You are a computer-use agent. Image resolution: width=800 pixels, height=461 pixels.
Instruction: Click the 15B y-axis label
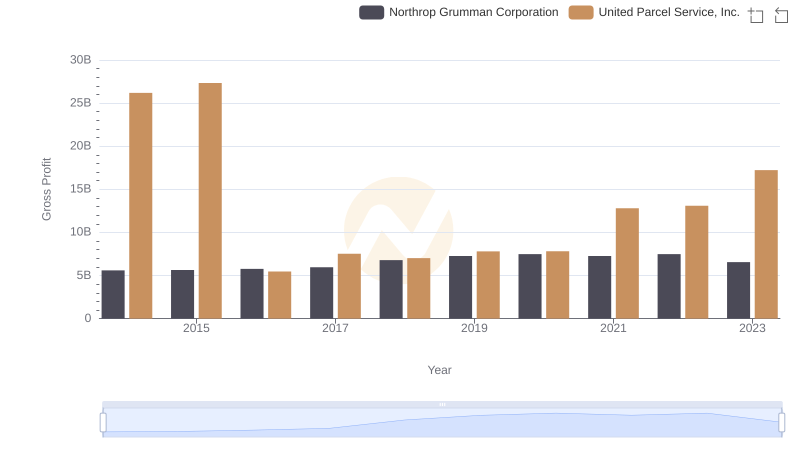[81, 189]
